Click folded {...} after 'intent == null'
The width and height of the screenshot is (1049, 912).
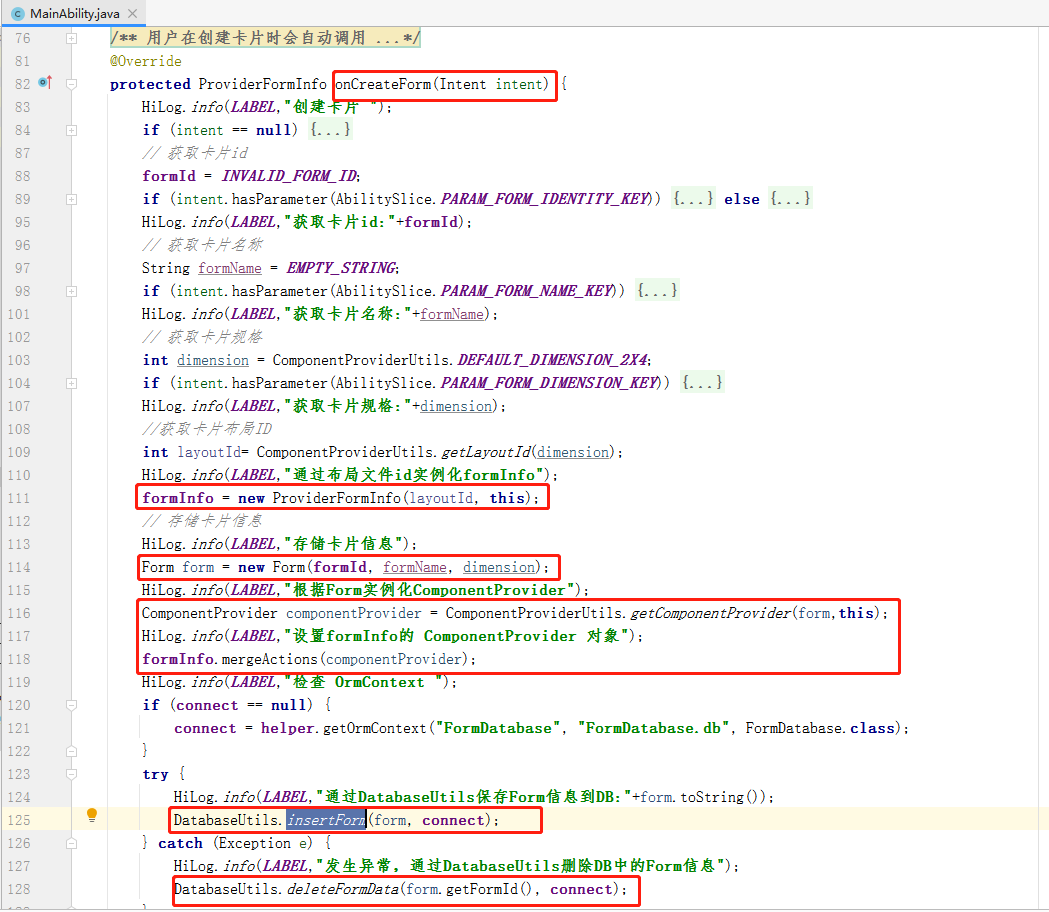tap(330, 130)
